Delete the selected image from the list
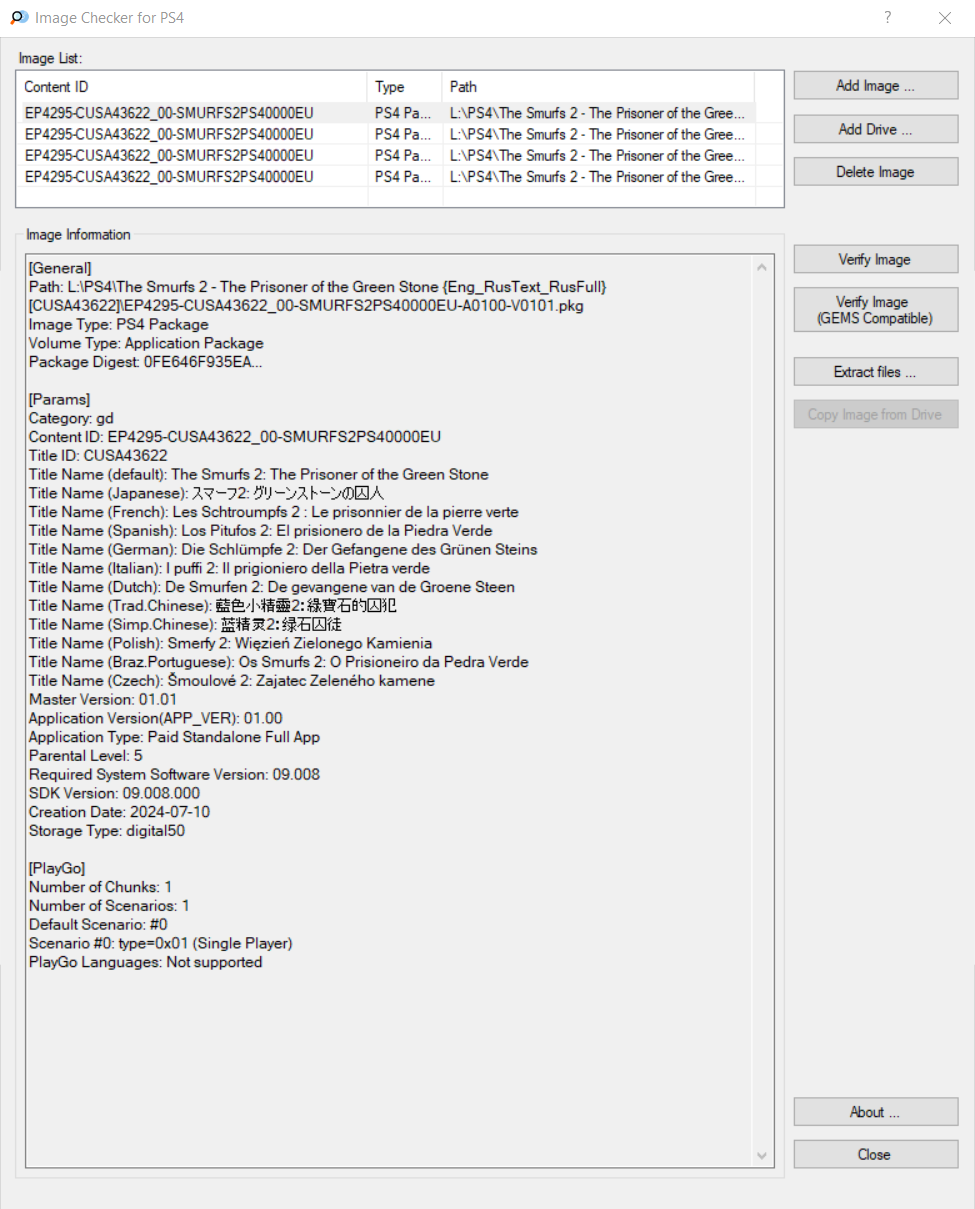Screen dimensions: 975x1209 (876, 172)
